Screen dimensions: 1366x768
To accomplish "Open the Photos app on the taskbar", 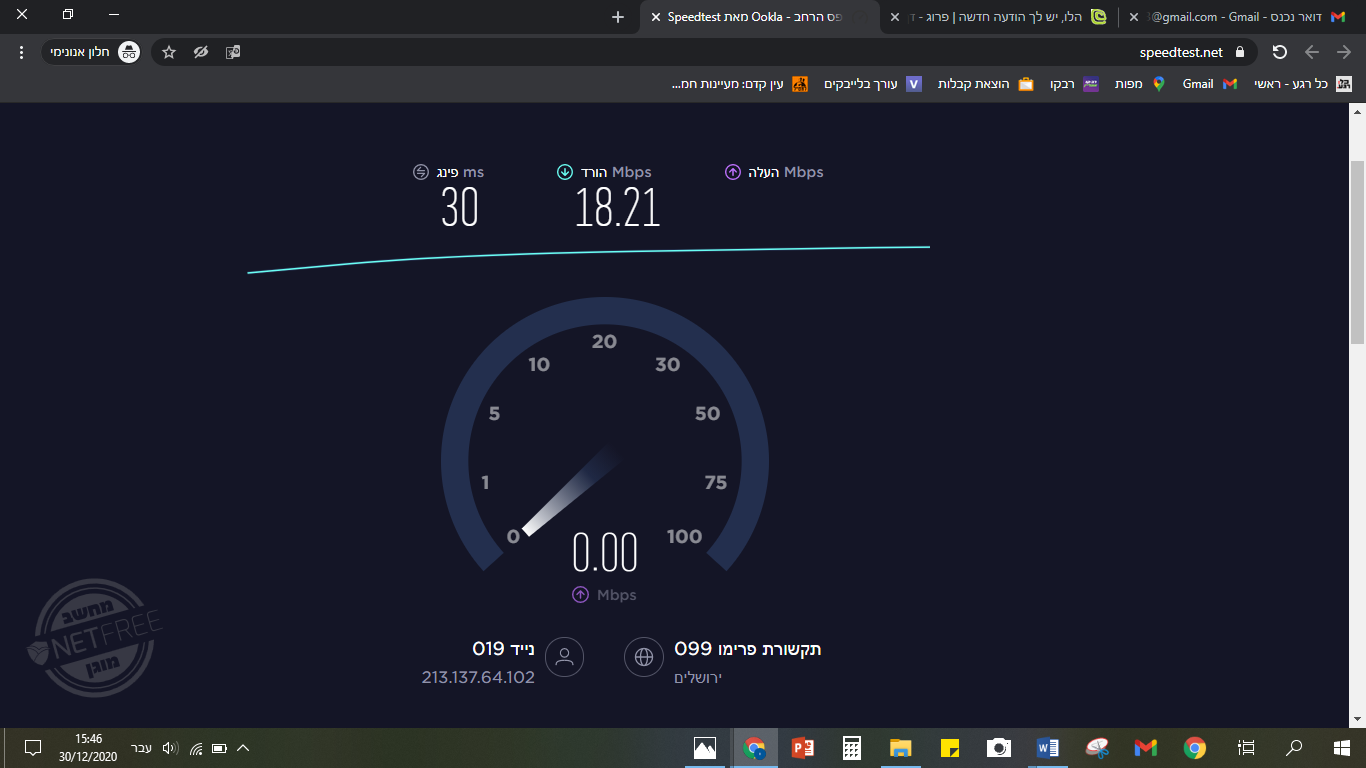I will (705, 747).
